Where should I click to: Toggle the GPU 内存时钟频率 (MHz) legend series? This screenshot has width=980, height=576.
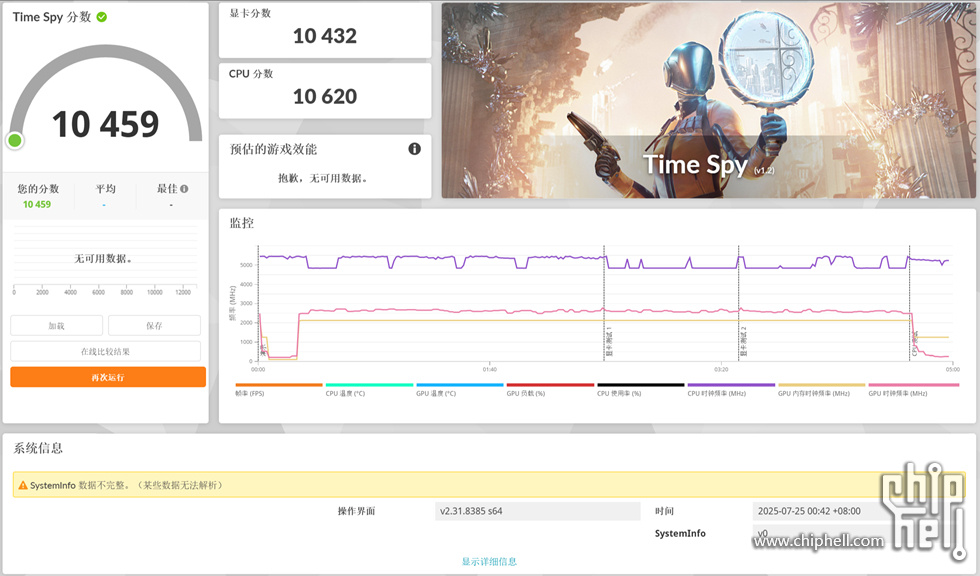pyautogui.click(x=821, y=390)
